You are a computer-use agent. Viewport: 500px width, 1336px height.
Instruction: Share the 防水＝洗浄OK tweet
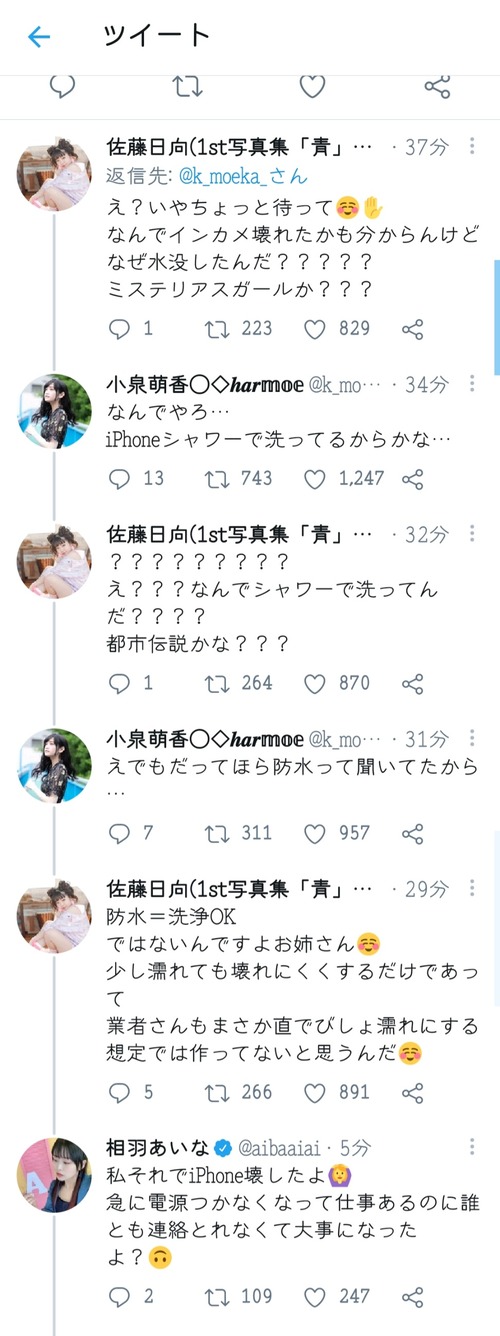pyautogui.click(x=412, y=1092)
